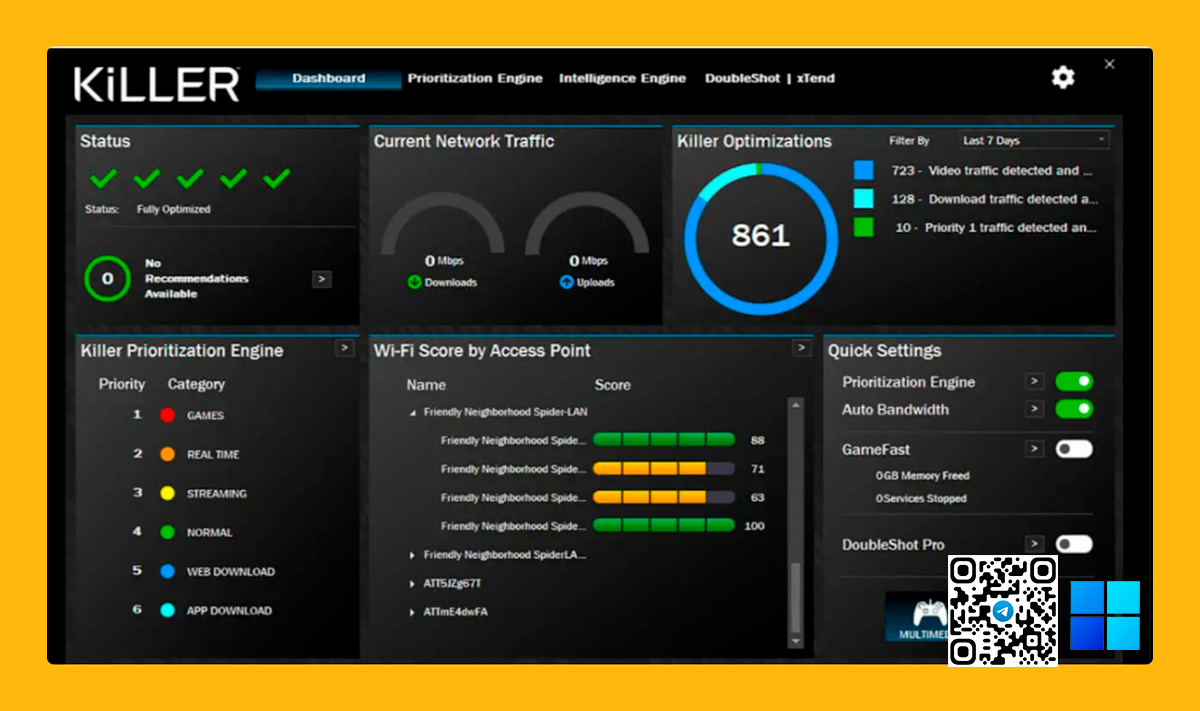Click the multimedia gamepad tile

coord(916,616)
